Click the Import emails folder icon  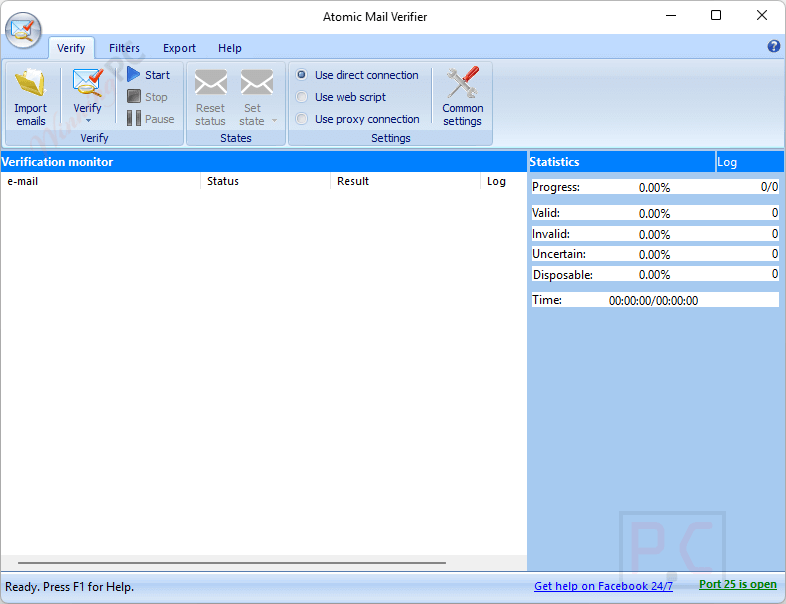click(x=31, y=83)
